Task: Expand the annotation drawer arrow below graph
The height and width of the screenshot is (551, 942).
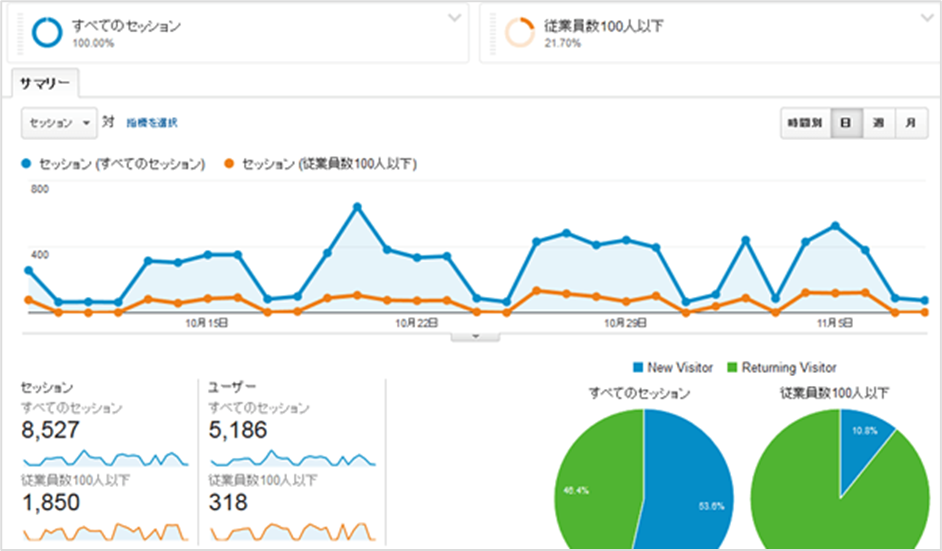Action: click(x=475, y=336)
